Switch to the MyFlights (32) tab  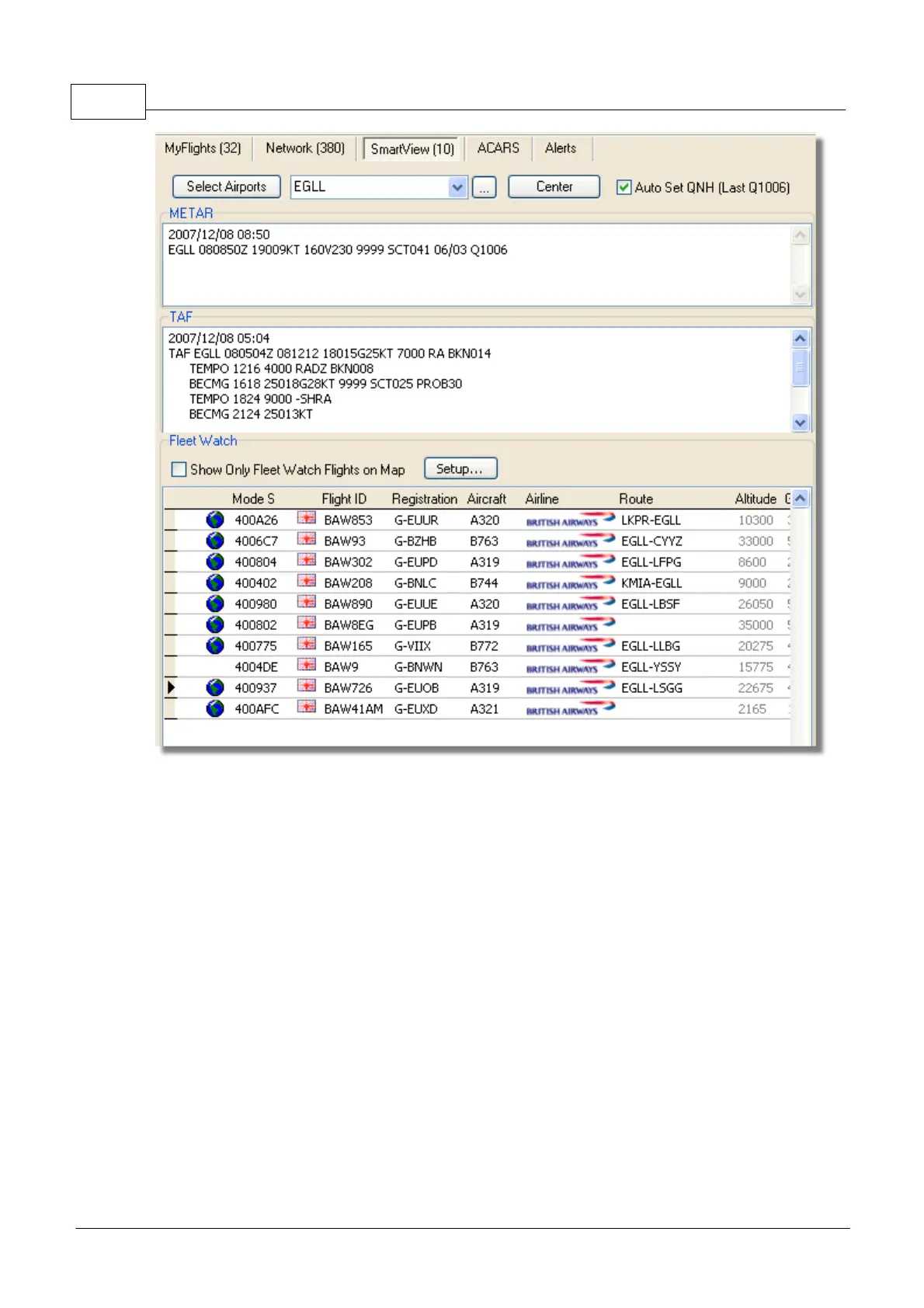pos(203,148)
